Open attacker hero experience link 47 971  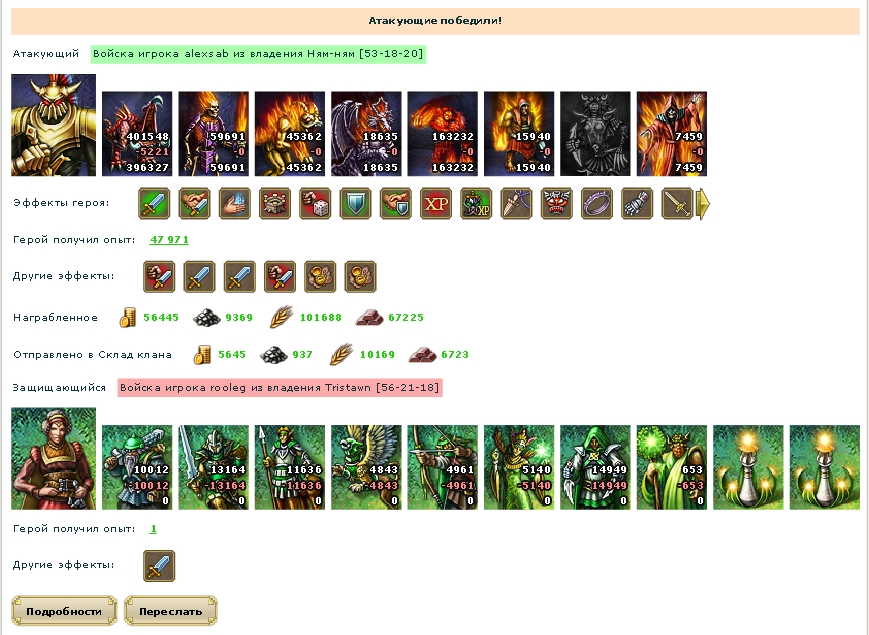coord(170,239)
